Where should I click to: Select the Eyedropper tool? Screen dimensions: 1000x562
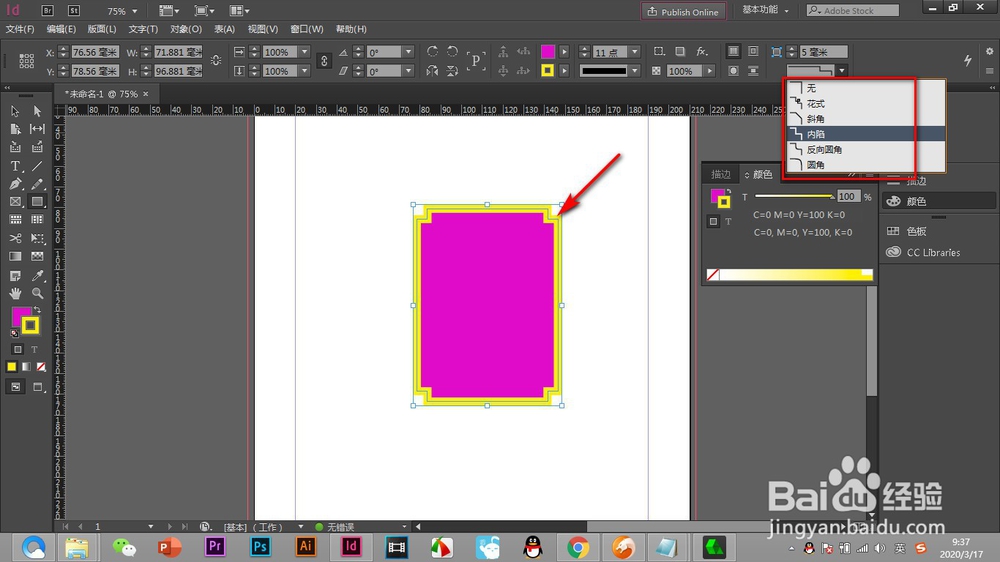pyautogui.click(x=37, y=276)
